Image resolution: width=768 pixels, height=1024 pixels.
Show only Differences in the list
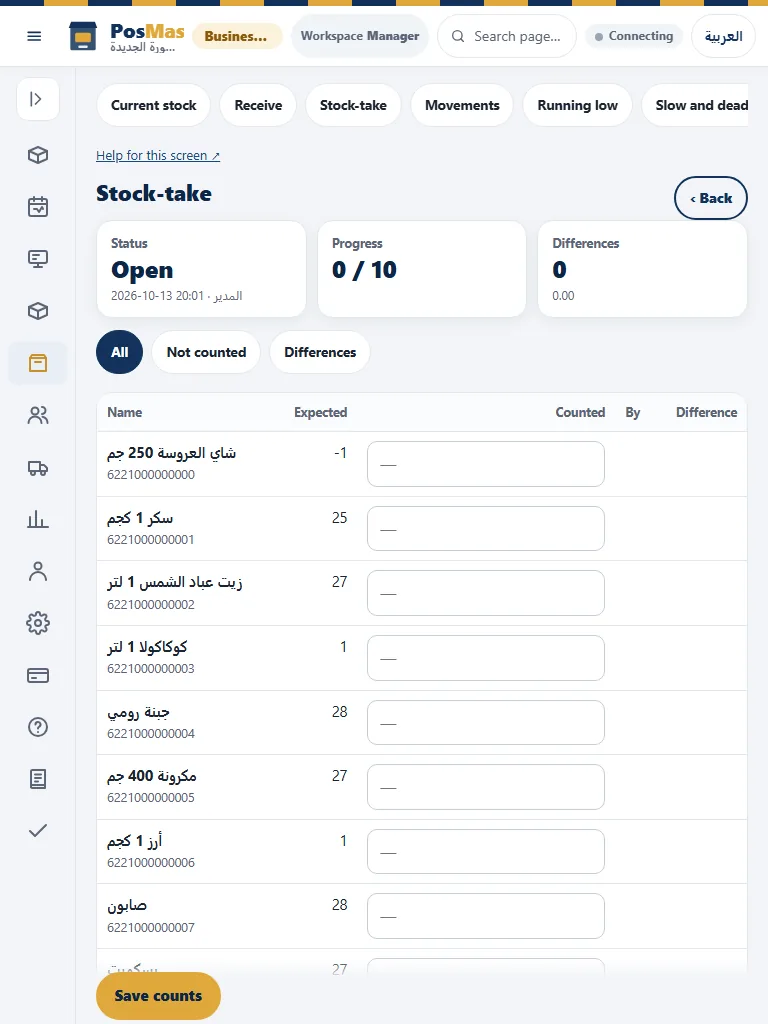tap(320, 352)
